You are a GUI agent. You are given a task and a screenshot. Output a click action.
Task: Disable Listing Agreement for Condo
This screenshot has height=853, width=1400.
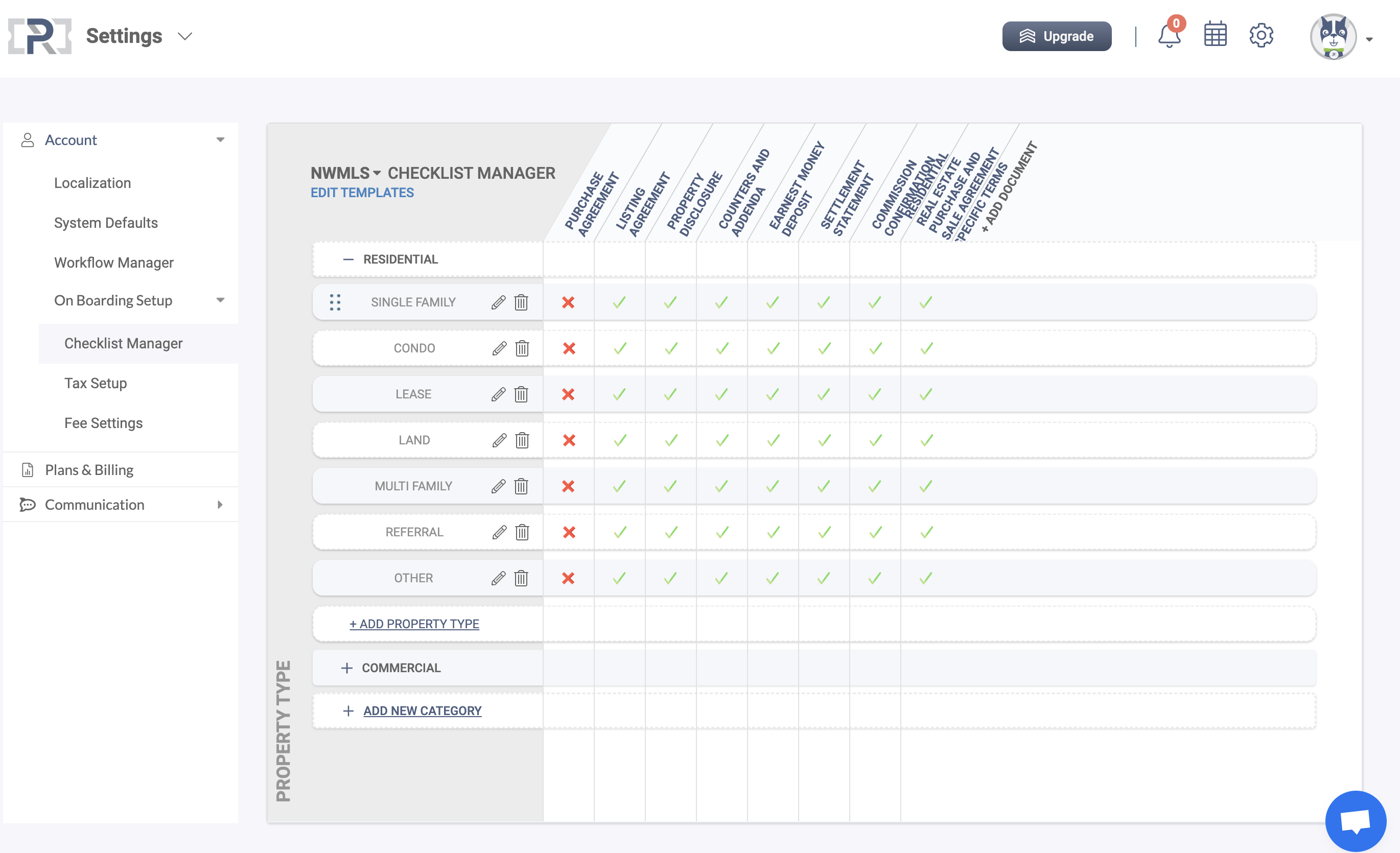point(619,348)
